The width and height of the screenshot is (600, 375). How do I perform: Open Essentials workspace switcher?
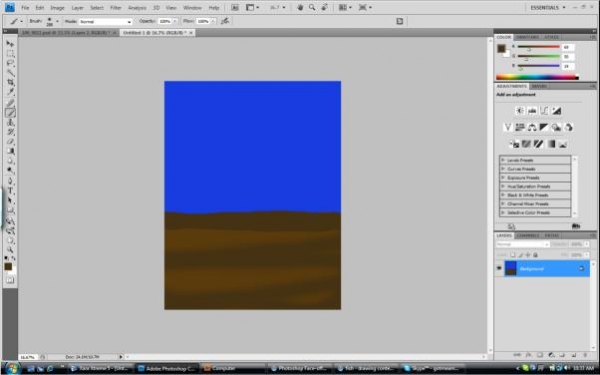point(547,7)
